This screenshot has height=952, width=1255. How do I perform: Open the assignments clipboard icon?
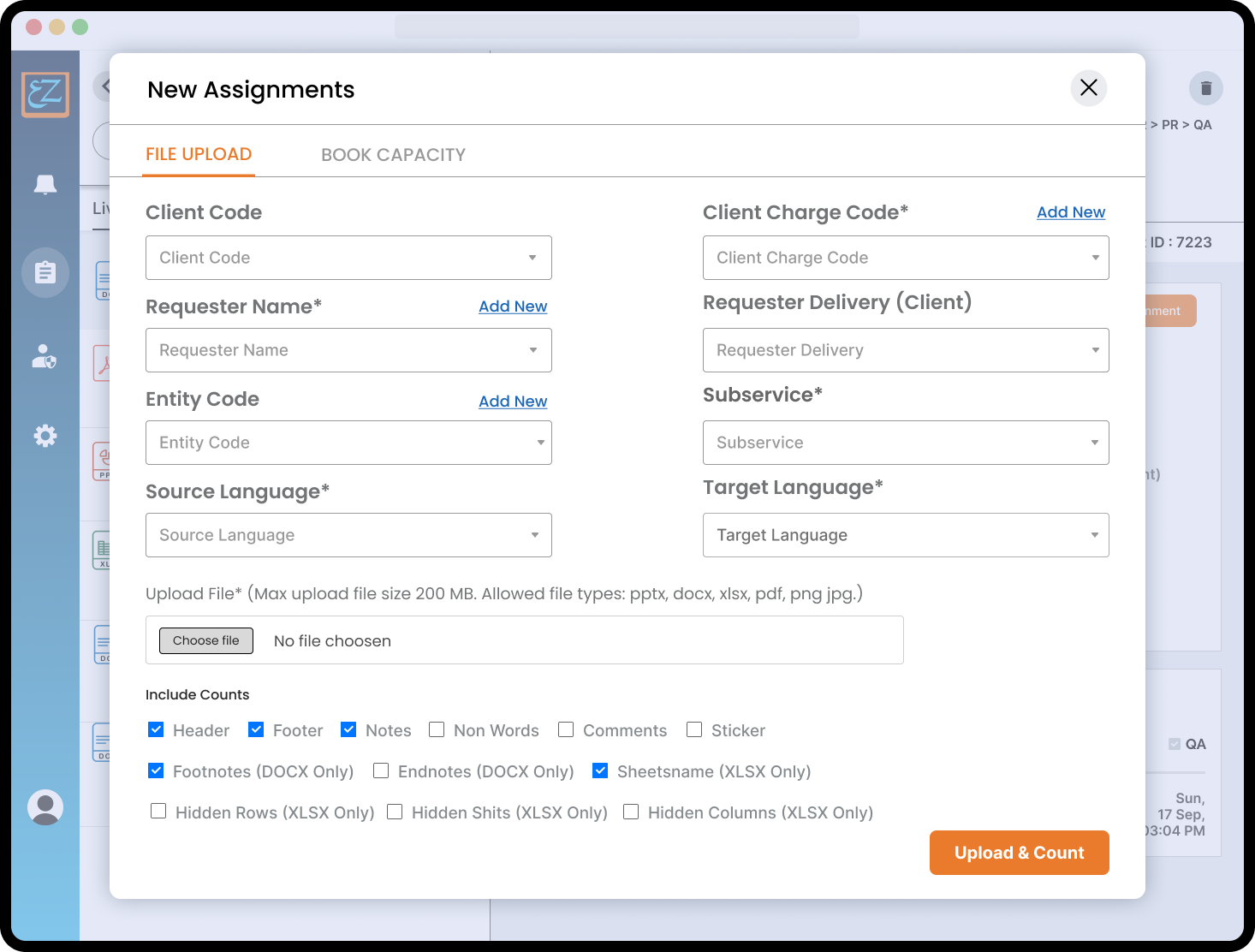coord(45,272)
